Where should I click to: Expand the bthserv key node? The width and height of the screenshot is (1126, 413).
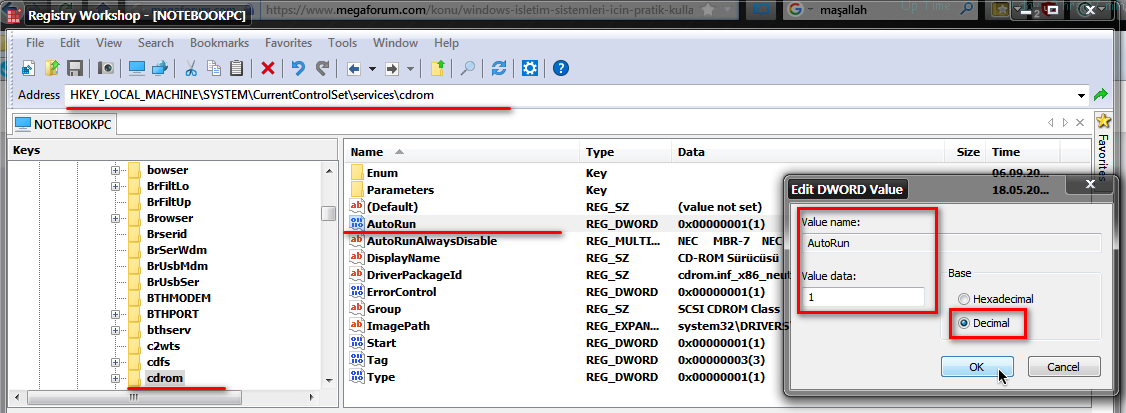click(115, 330)
